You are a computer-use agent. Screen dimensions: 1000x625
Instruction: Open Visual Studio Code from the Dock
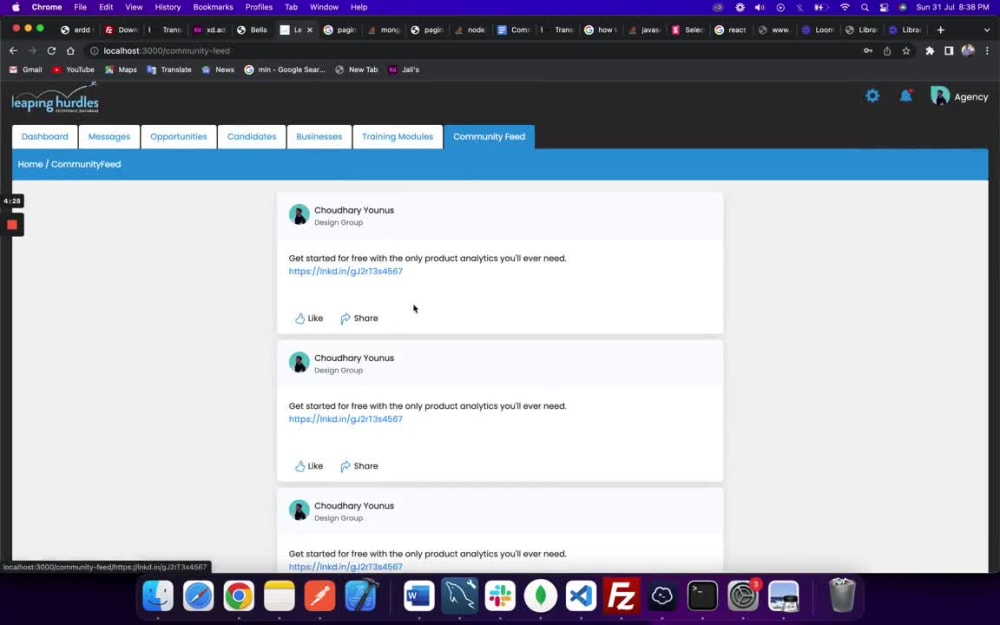(580, 596)
